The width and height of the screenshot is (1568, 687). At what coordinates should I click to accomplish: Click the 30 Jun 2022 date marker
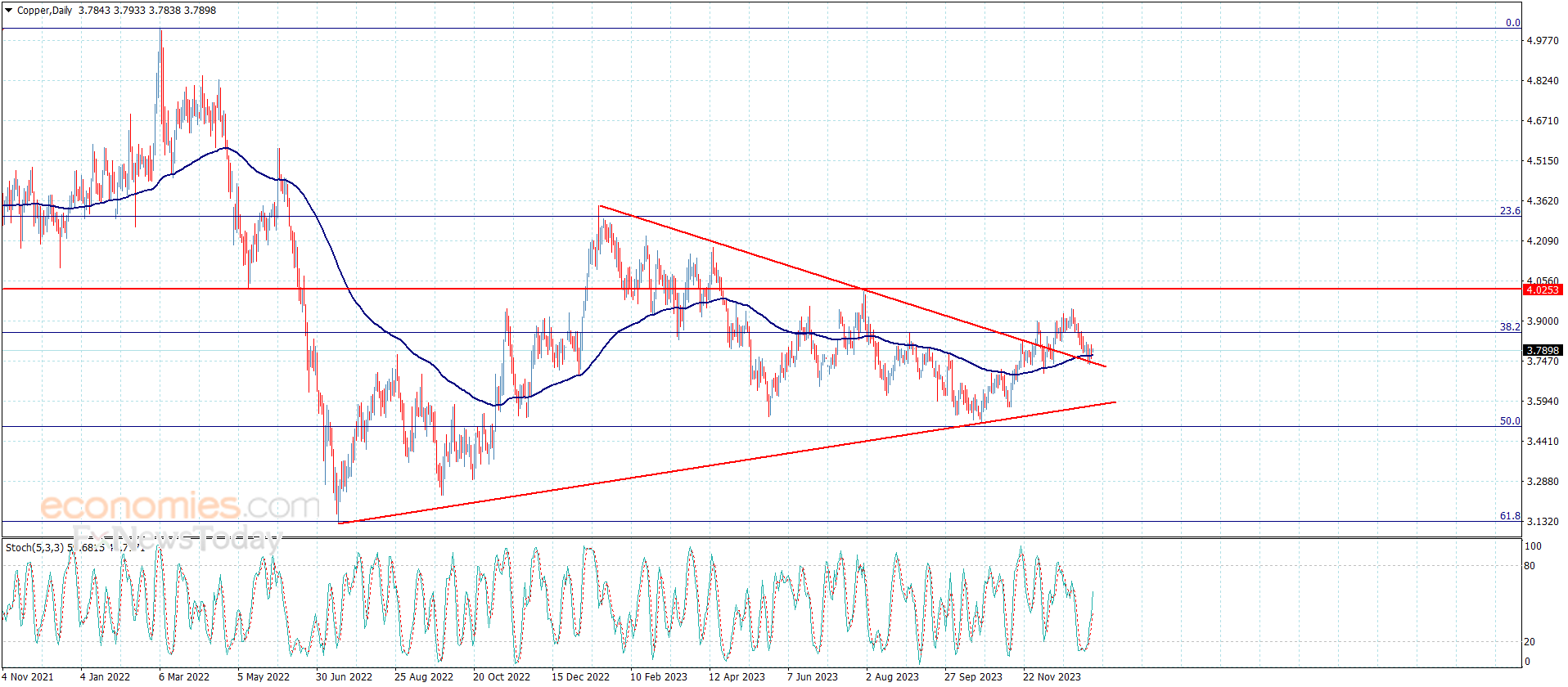(x=344, y=676)
